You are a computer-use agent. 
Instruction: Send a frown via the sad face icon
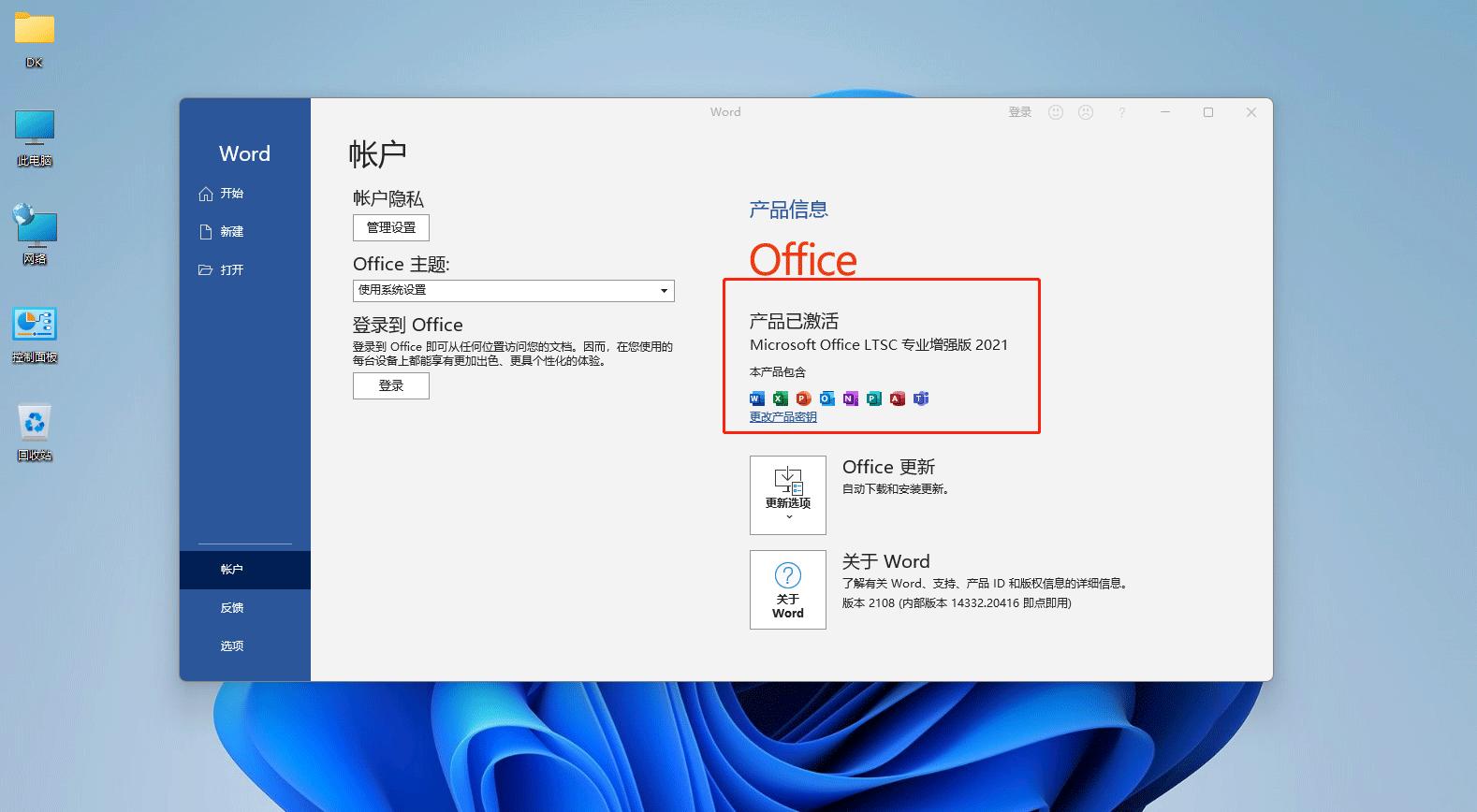(1086, 112)
